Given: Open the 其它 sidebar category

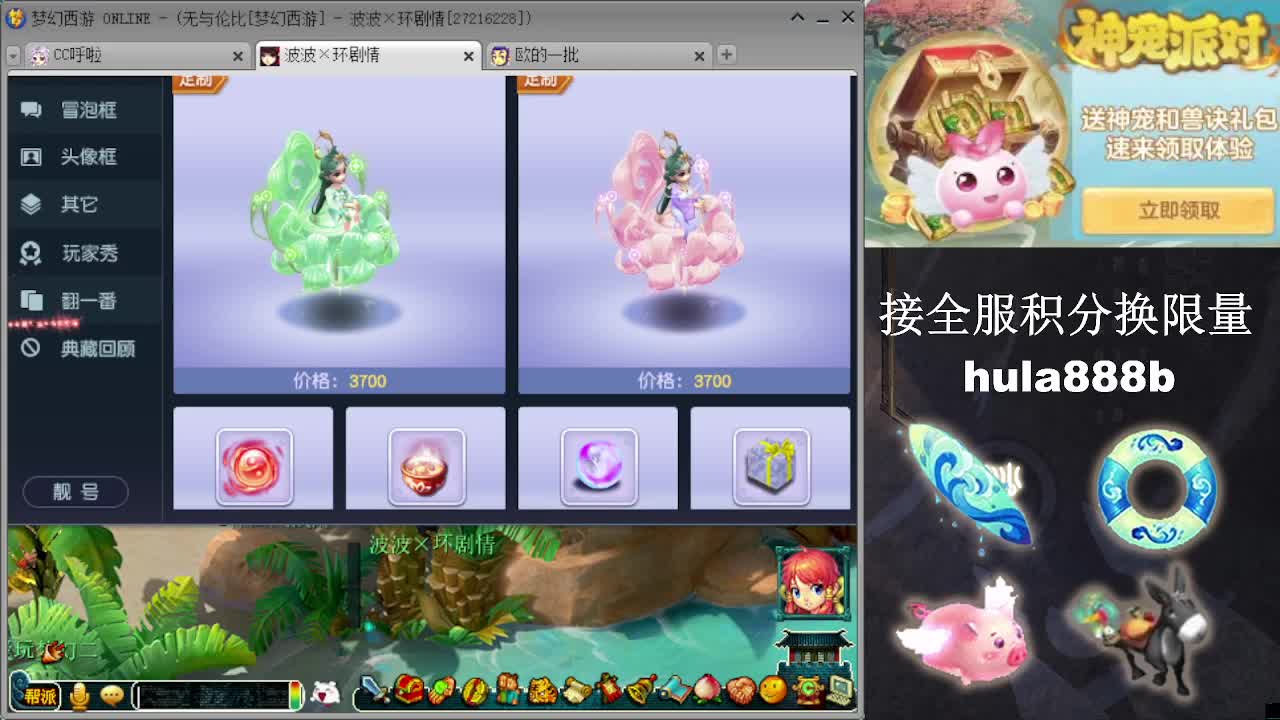Looking at the screenshot, I should tap(85, 204).
